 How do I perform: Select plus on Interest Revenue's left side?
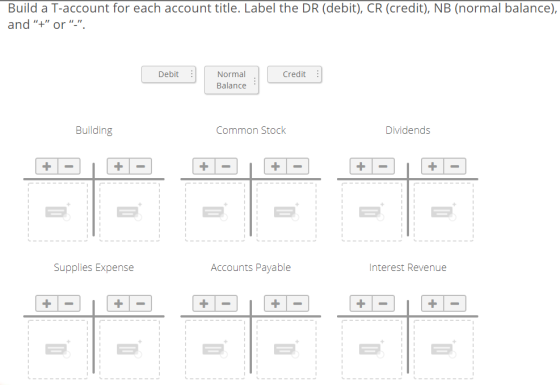[x=361, y=304]
